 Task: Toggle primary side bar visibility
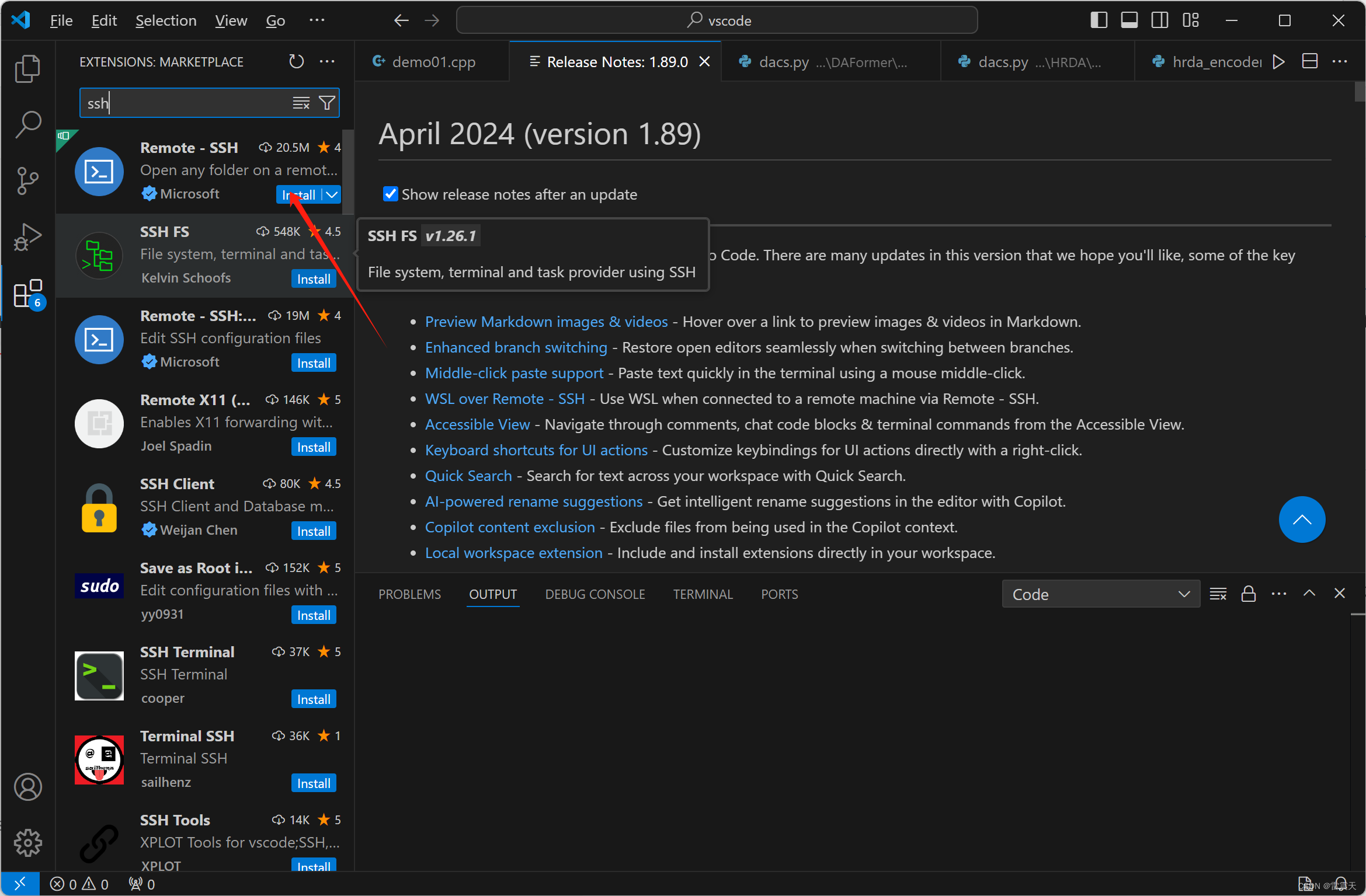(1099, 20)
